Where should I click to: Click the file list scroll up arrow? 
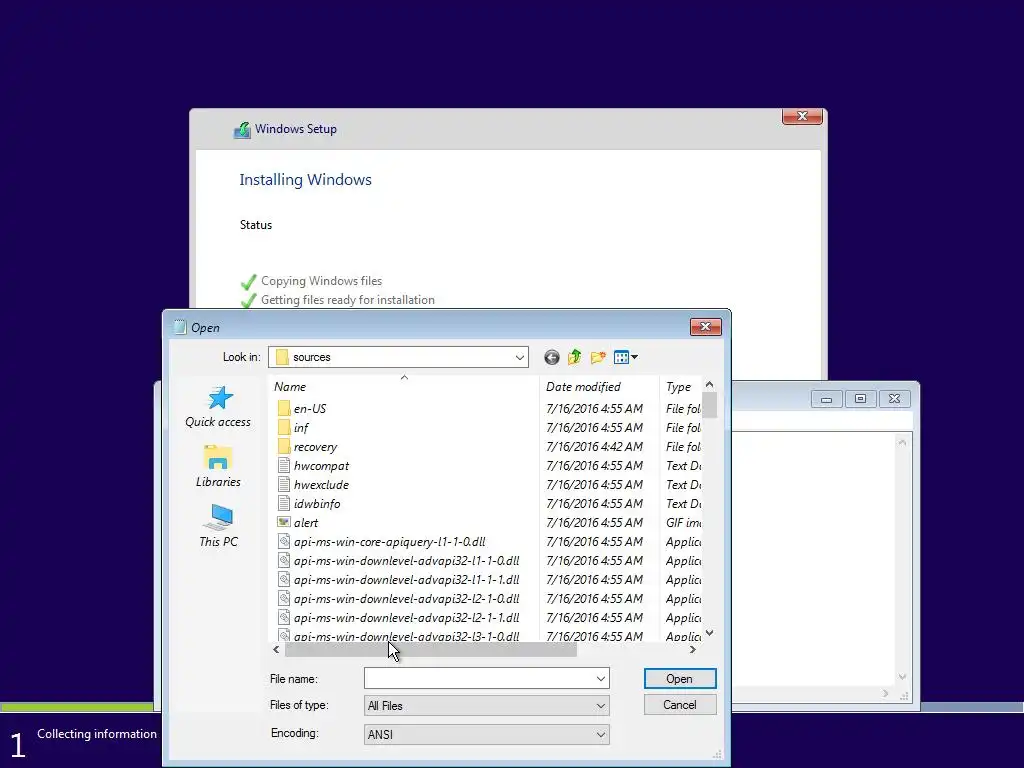point(710,385)
